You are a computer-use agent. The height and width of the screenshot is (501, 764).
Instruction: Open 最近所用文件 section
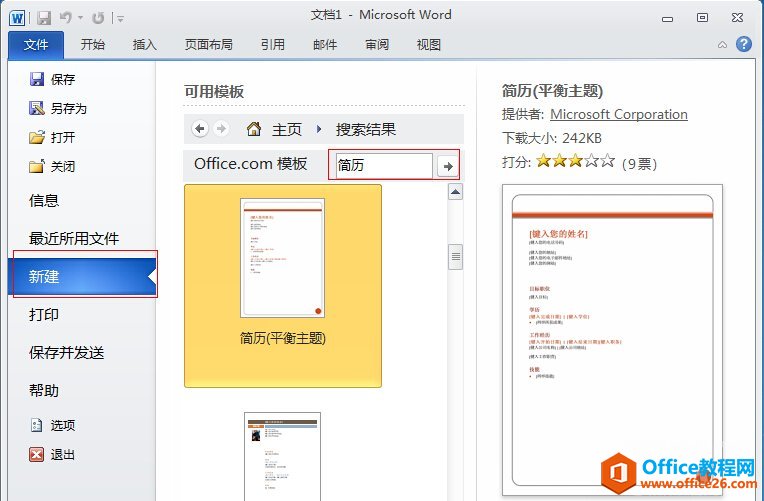[74, 238]
